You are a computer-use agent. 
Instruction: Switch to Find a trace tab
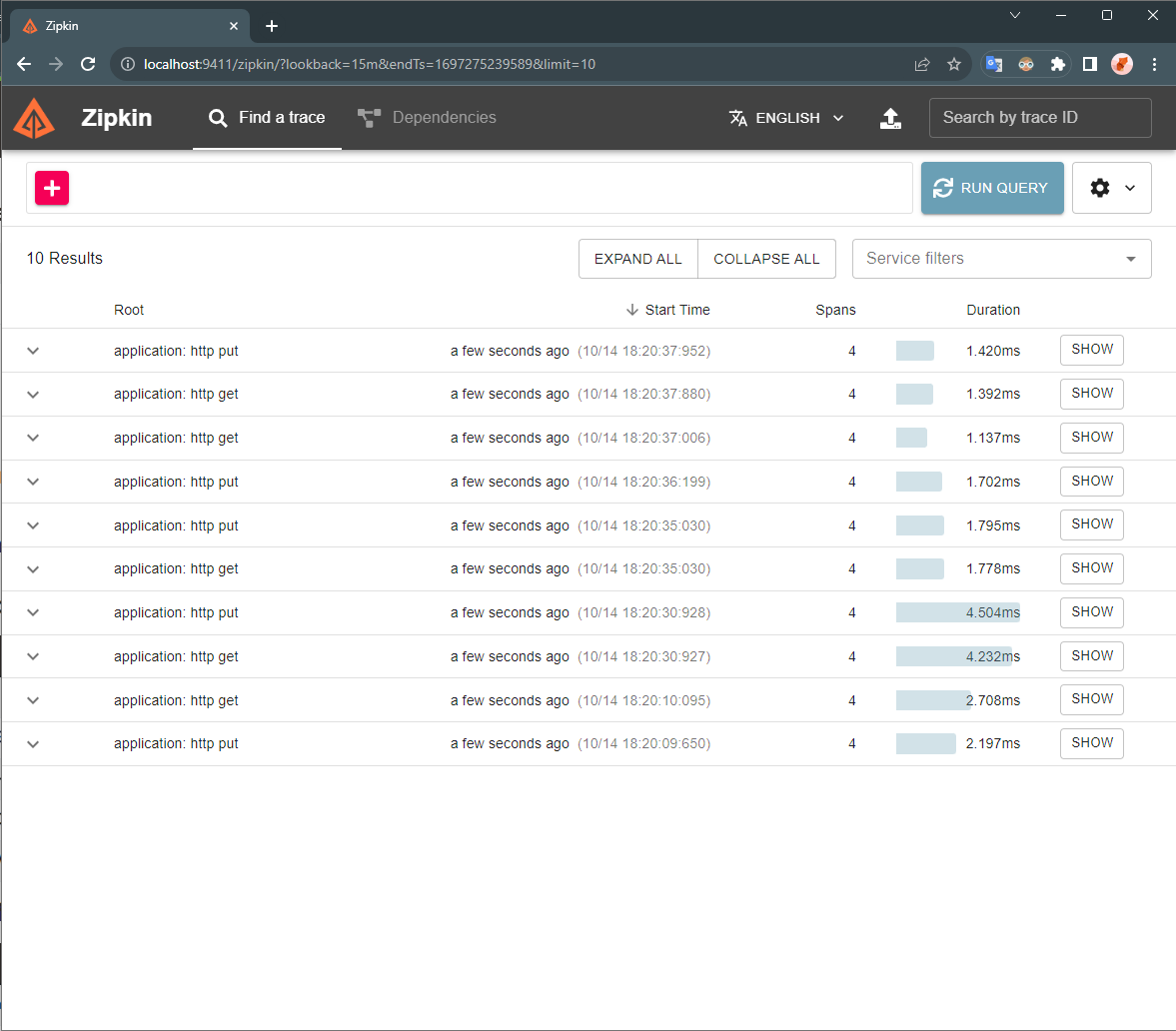[x=267, y=118]
